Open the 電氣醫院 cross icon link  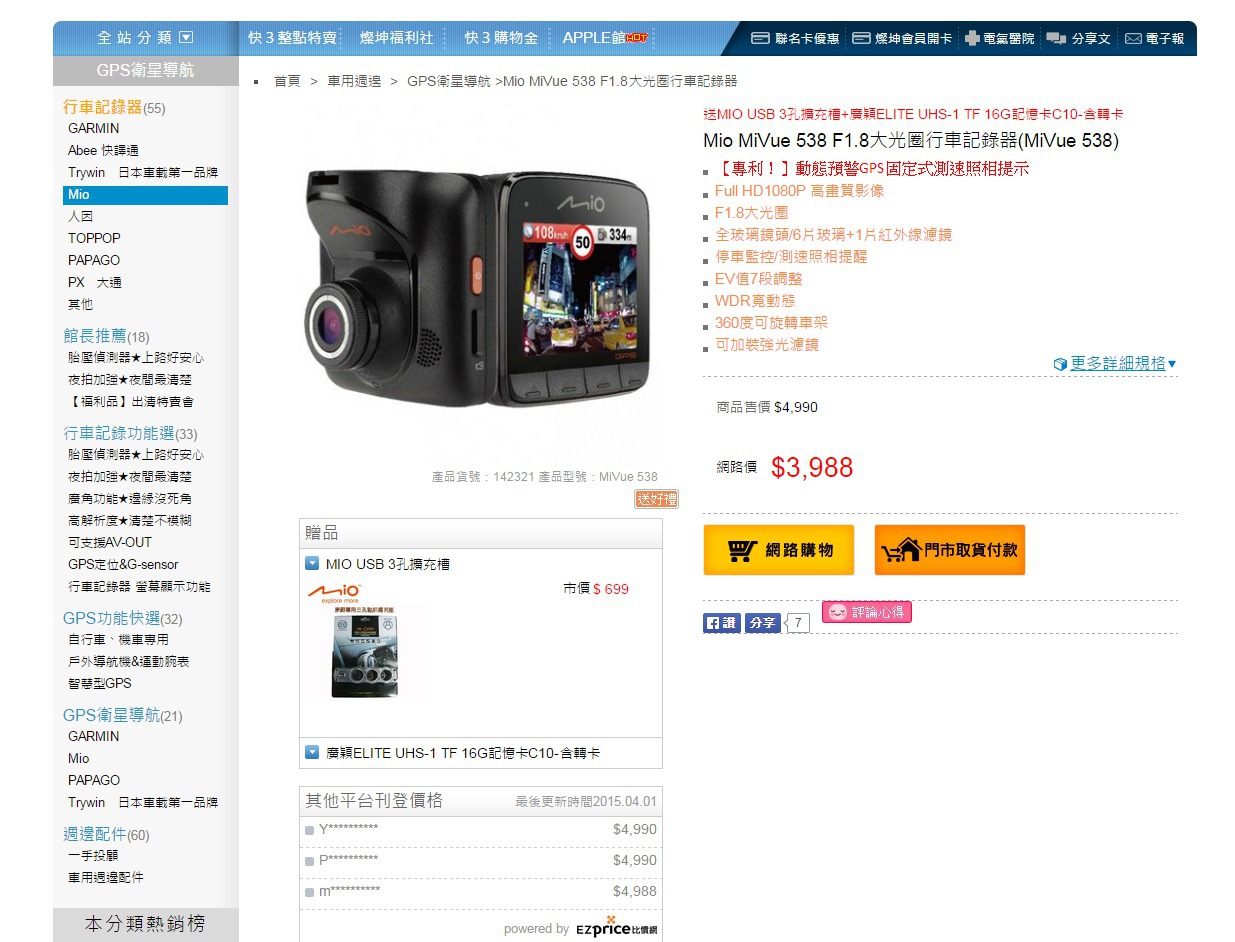click(971, 38)
